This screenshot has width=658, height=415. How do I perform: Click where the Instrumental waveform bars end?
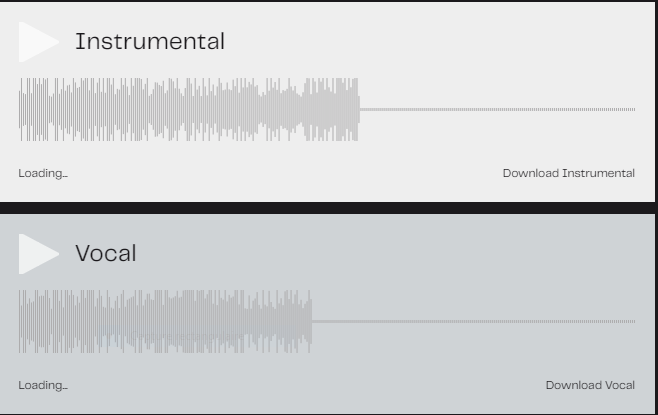coord(358,109)
